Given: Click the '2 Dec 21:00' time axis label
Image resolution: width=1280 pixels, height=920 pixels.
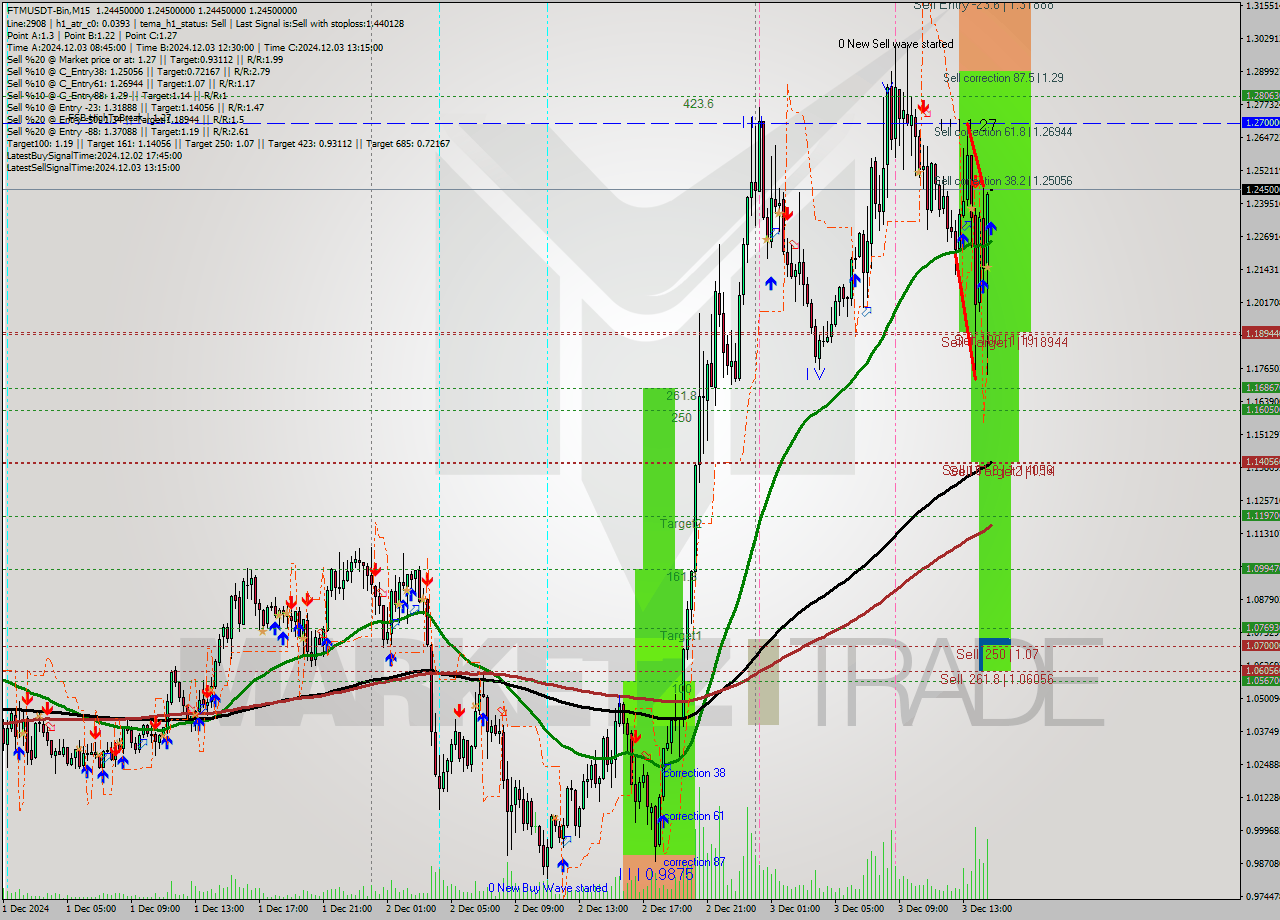Looking at the screenshot, I should 731,909.
